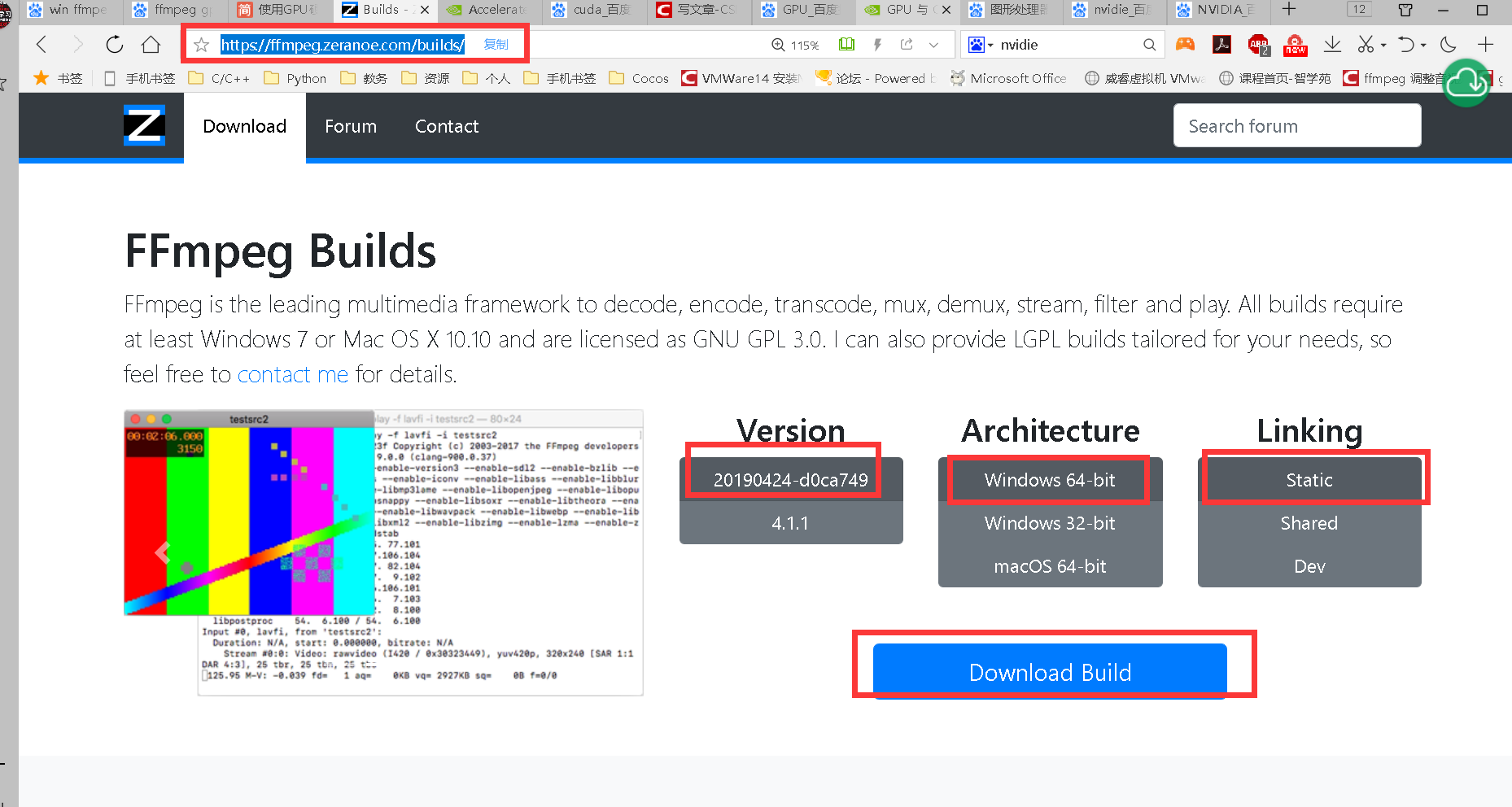Image resolution: width=1512 pixels, height=807 pixels.
Task: Click the lightning speed mode icon
Action: tap(877, 45)
